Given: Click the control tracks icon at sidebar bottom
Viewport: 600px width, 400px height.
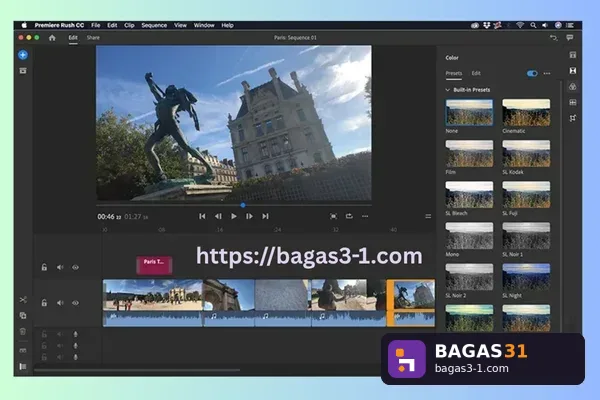Looking at the screenshot, I should pos(23,366).
